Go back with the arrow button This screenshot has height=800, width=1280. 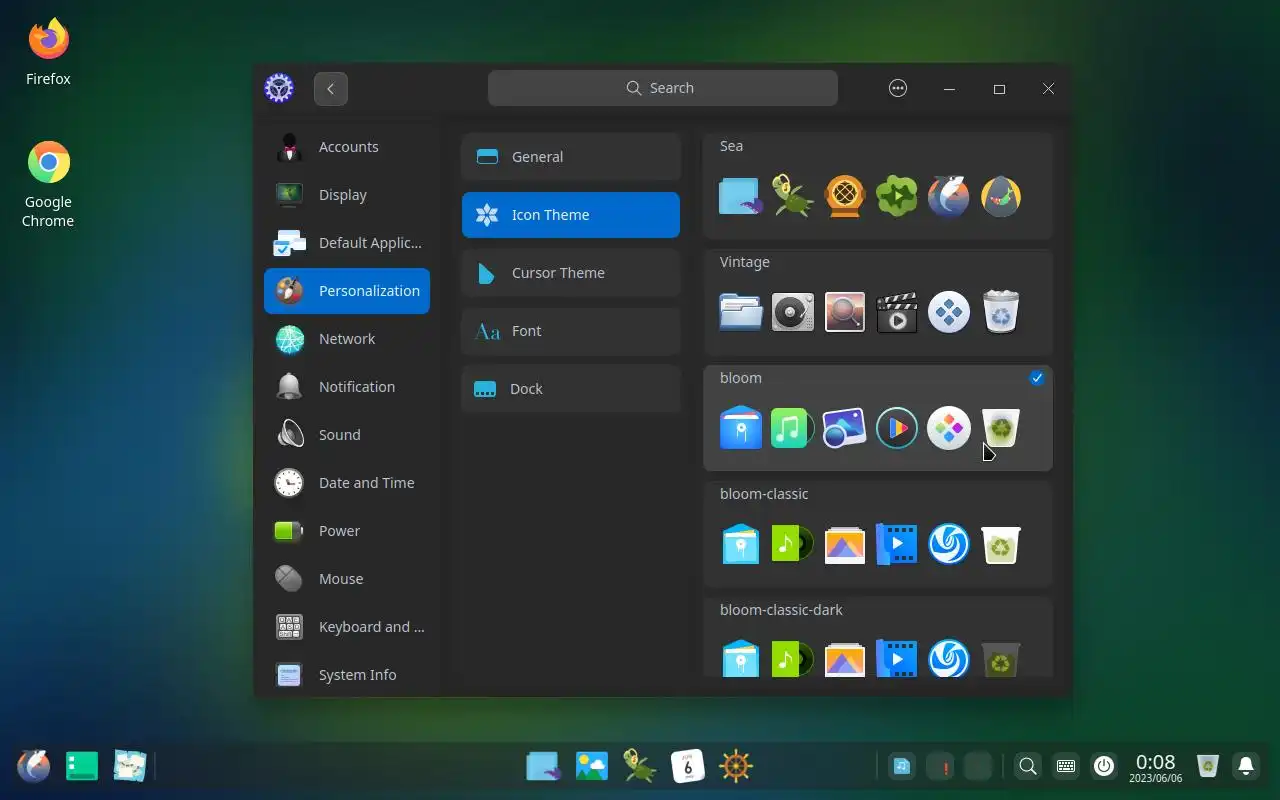pos(331,88)
